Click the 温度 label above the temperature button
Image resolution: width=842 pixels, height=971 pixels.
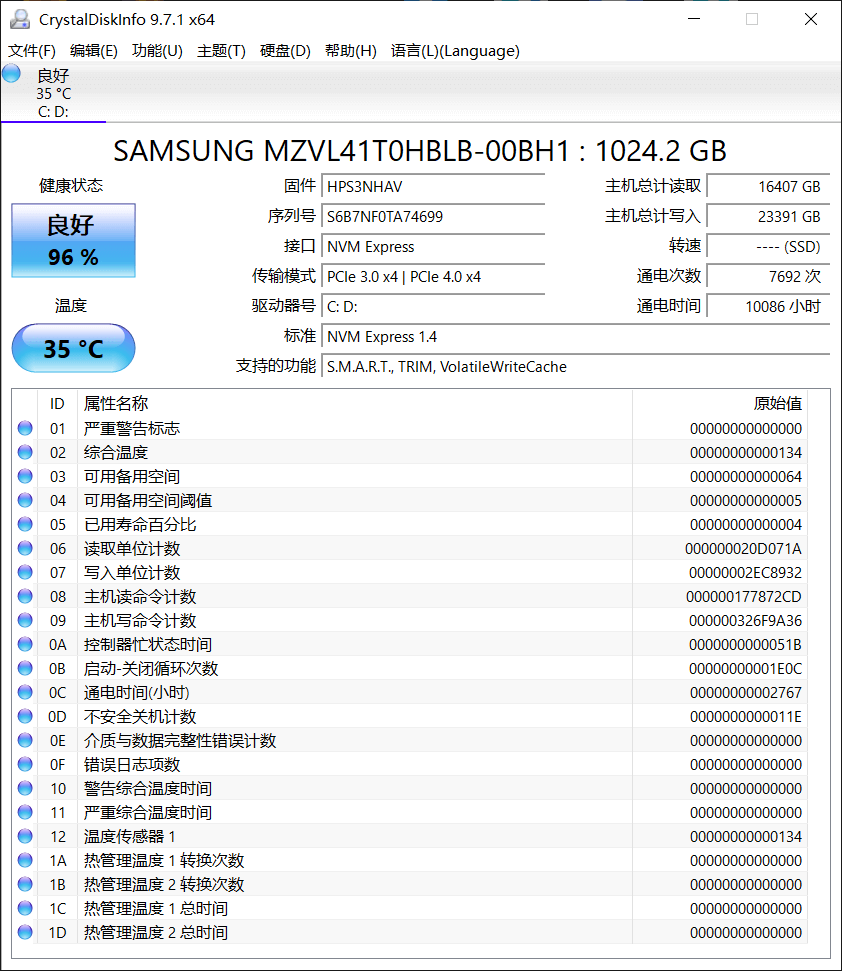point(71,305)
